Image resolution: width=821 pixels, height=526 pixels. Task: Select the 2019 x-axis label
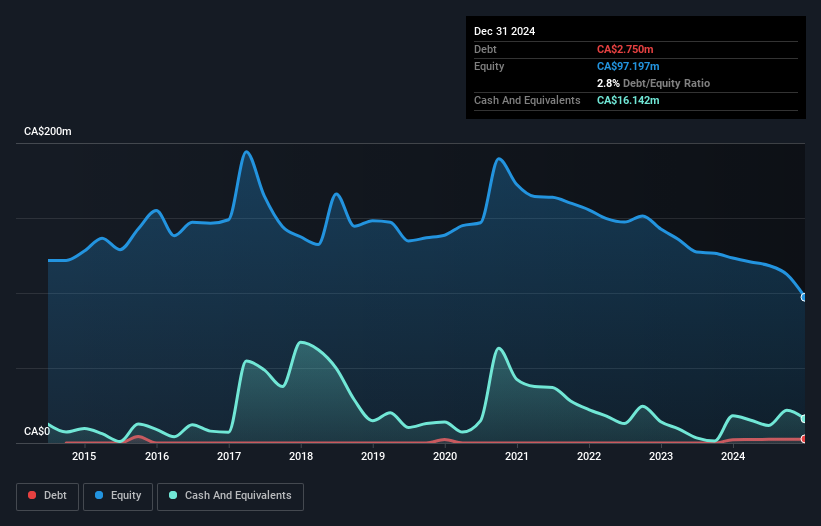(373, 456)
